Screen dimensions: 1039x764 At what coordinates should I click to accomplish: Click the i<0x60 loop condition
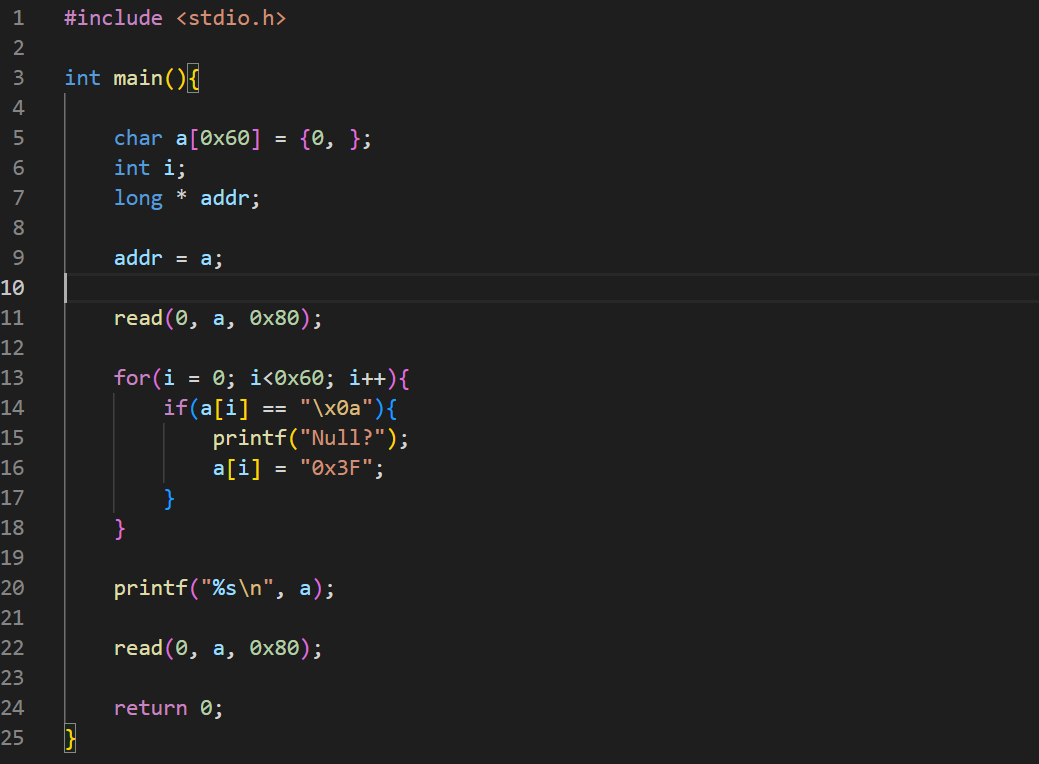(x=286, y=378)
